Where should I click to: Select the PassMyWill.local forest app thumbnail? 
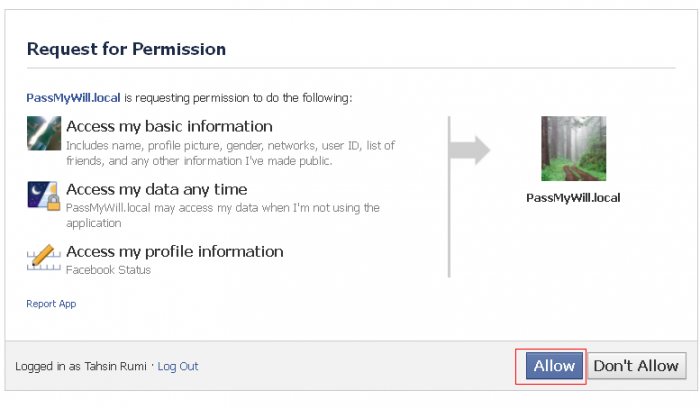tap(573, 149)
